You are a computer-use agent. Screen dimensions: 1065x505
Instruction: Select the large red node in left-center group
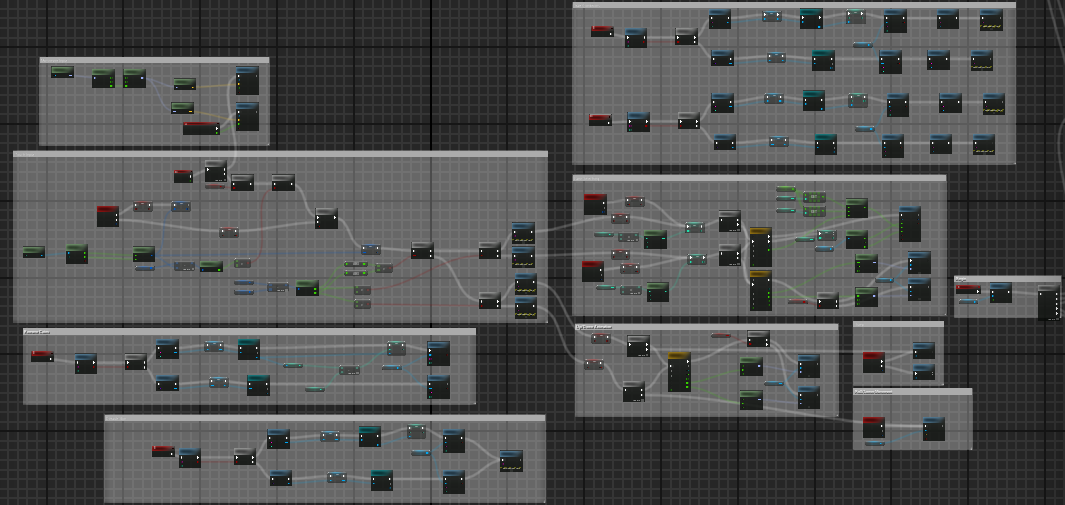point(108,215)
